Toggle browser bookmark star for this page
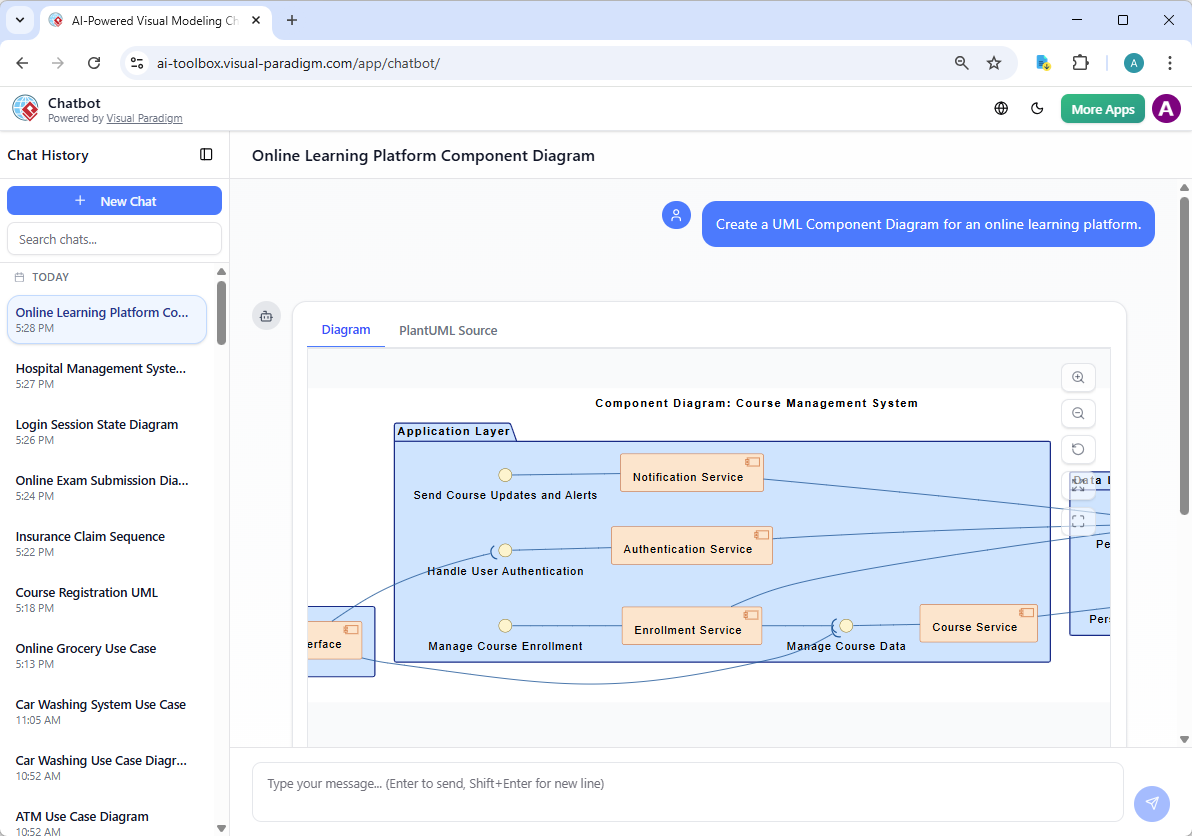This screenshot has height=836, width=1192. click(x=994, y=62)
